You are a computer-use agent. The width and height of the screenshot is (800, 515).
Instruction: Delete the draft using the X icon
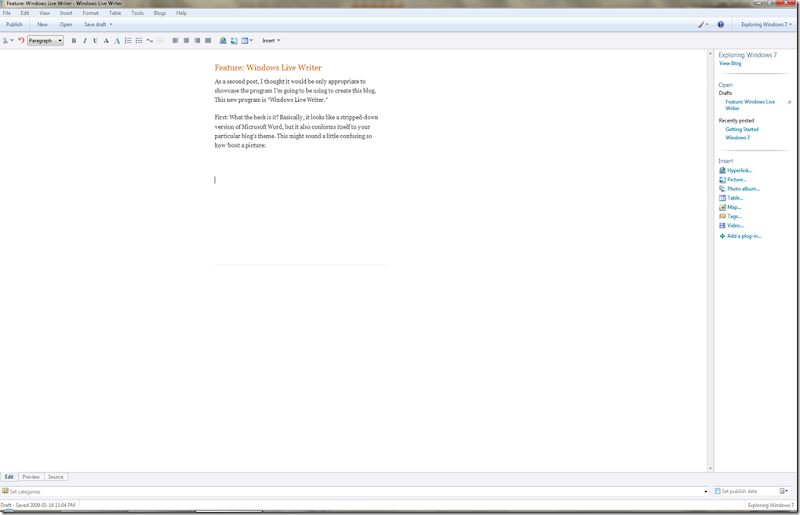tap(789, 102)
